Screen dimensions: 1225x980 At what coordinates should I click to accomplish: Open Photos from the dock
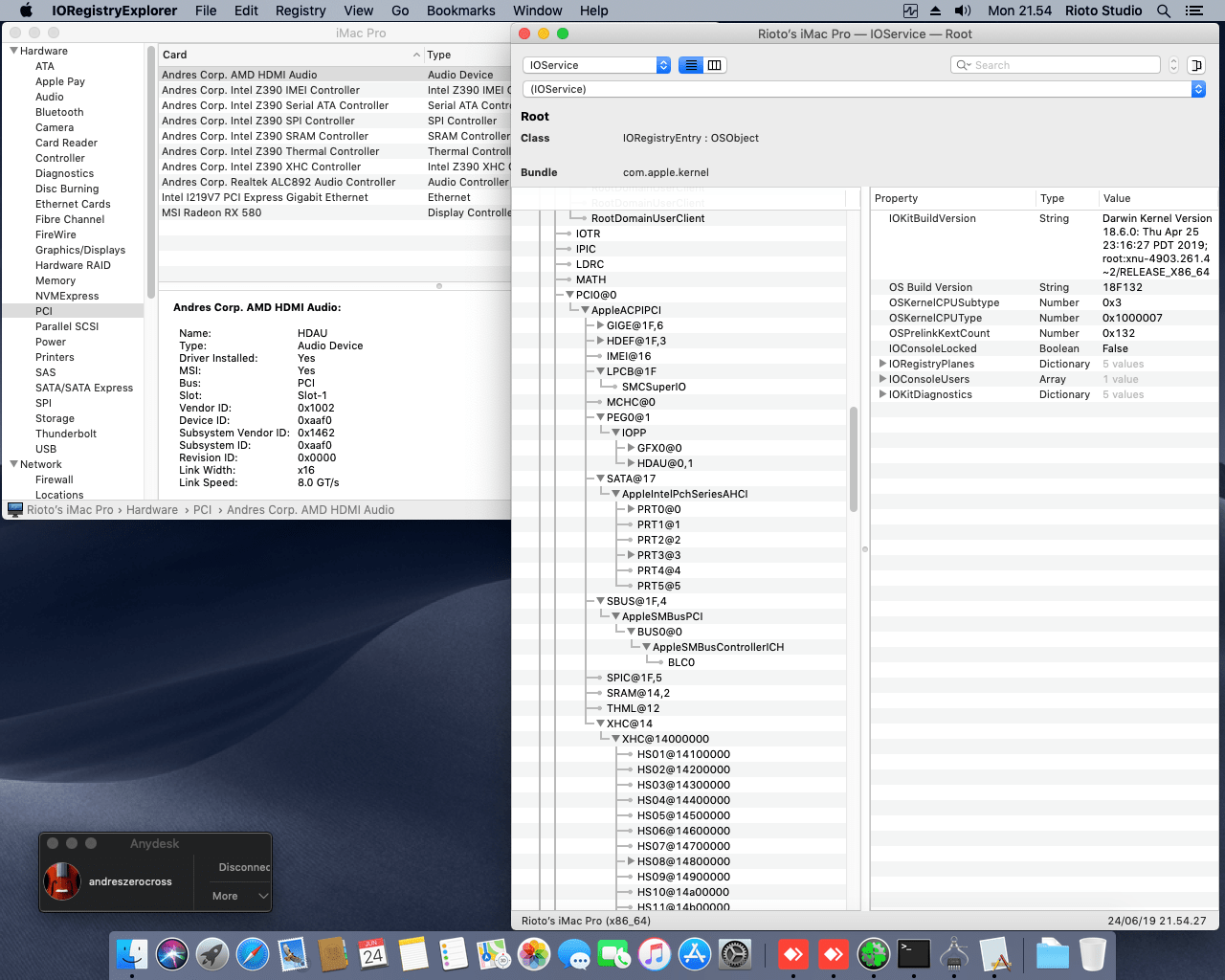pos(534,954)
